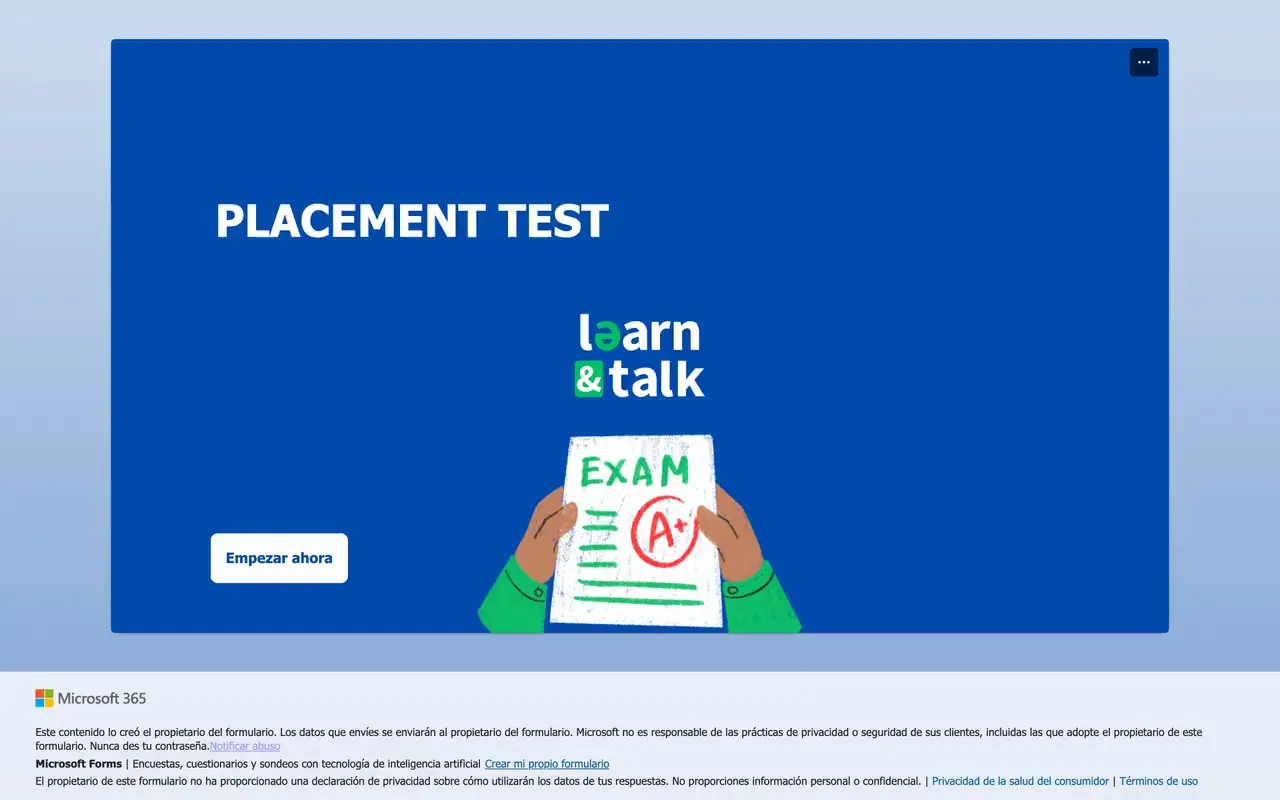Follow the Crear mi propio formulario link

(547, 764)
